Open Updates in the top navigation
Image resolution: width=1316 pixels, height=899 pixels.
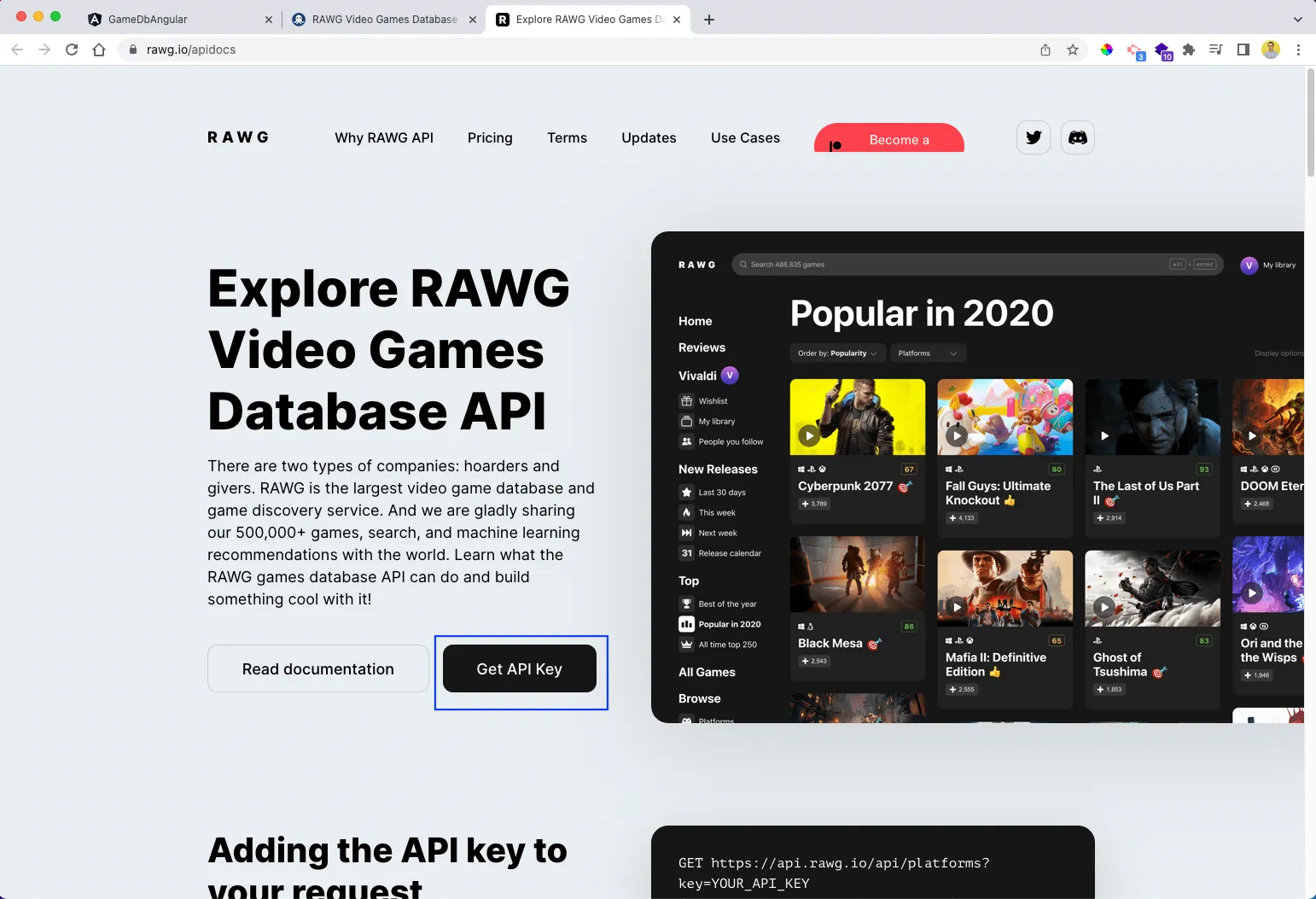[649, 137]
